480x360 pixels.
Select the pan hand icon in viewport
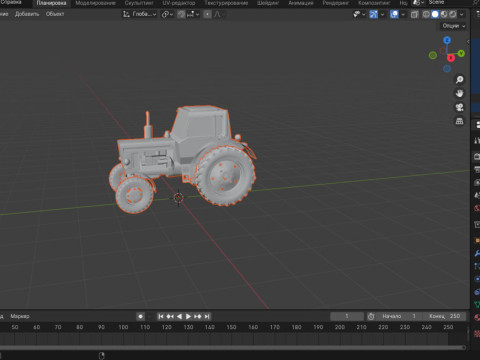pyautogui.click(x=460, y=93)
